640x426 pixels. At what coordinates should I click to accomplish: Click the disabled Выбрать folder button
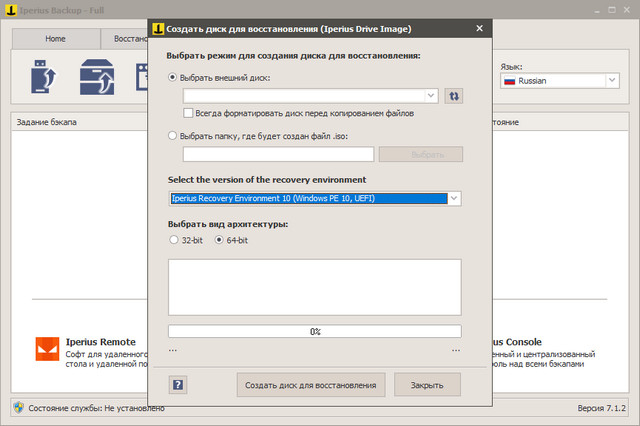point(421,154)
